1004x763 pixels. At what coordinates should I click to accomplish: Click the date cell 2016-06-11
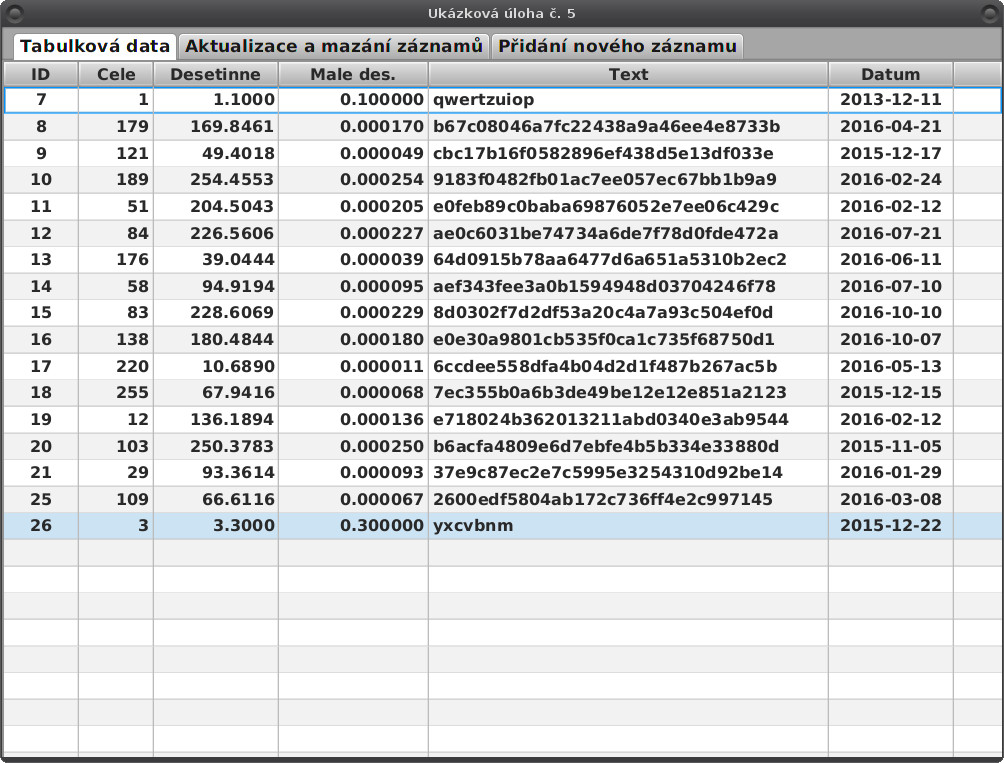891,260
